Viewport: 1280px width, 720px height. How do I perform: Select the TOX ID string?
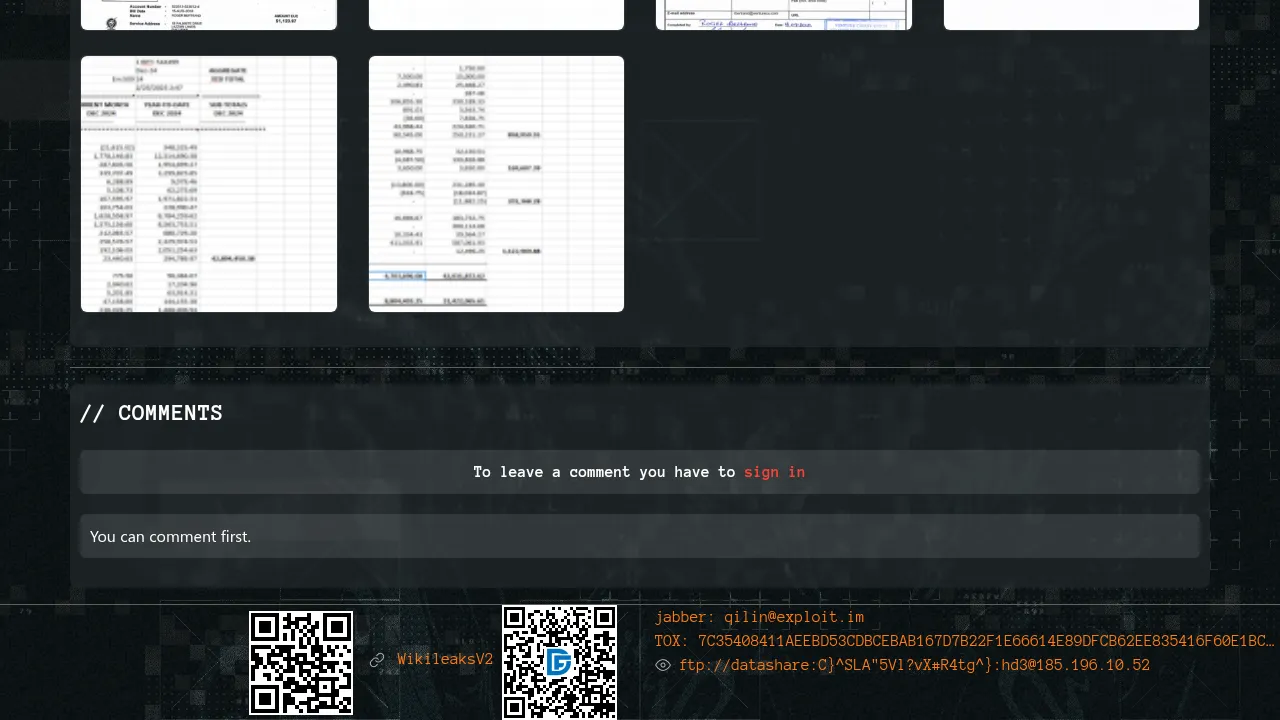click(x=964, y=641)
